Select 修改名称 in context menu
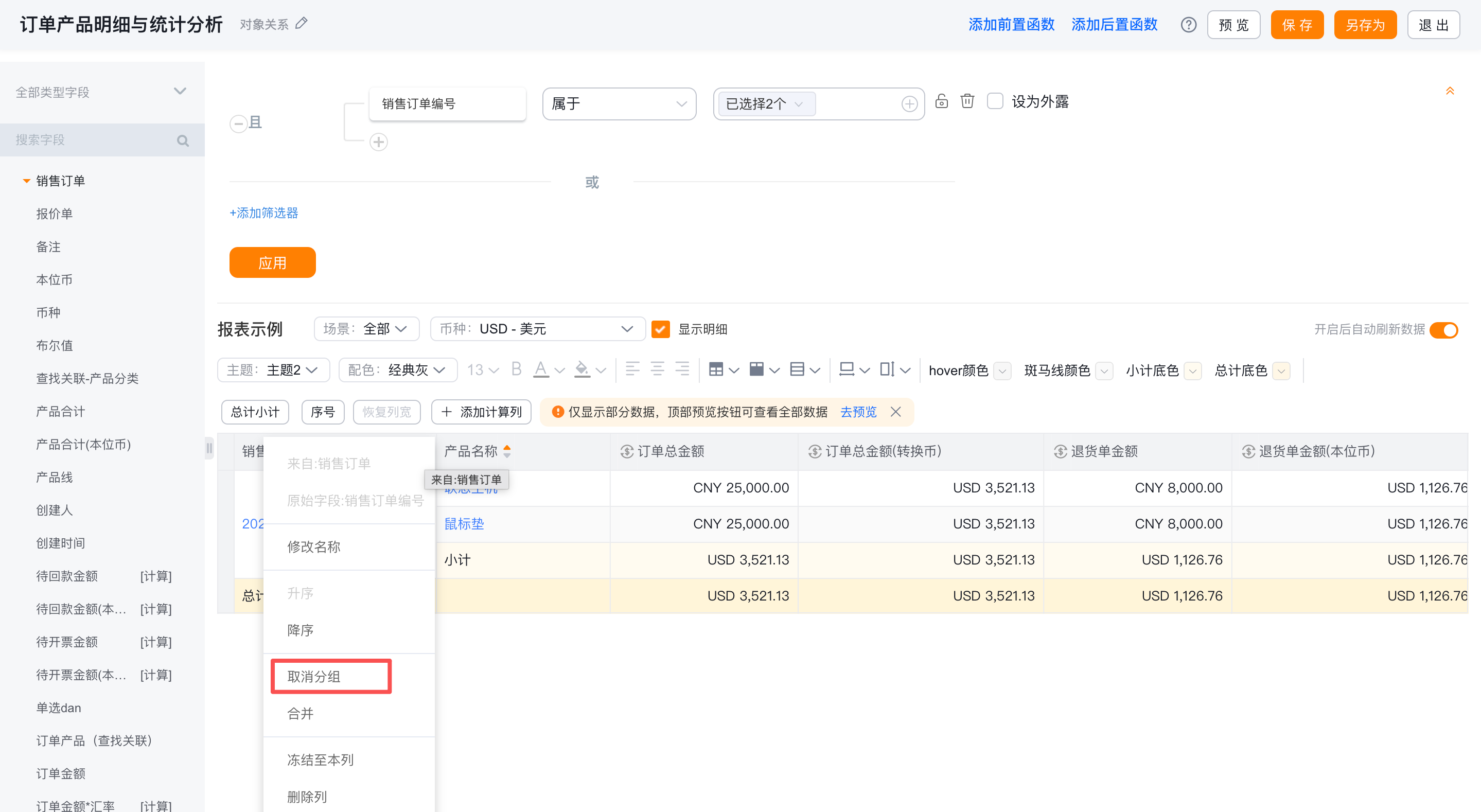1481x812 pixels. pos(348,546)
